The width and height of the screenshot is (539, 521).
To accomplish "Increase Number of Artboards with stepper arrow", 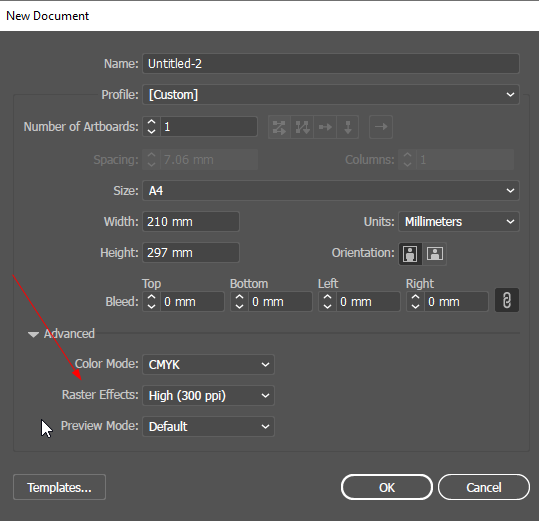I will (151, 122).
